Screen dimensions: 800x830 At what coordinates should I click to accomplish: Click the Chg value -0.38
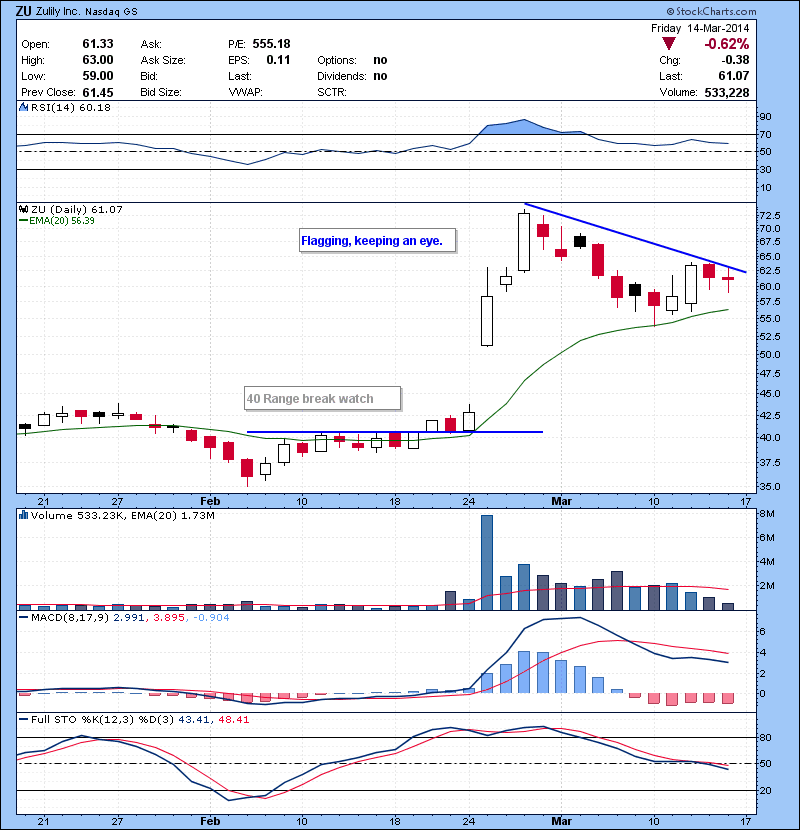click(x=735, y=60)
